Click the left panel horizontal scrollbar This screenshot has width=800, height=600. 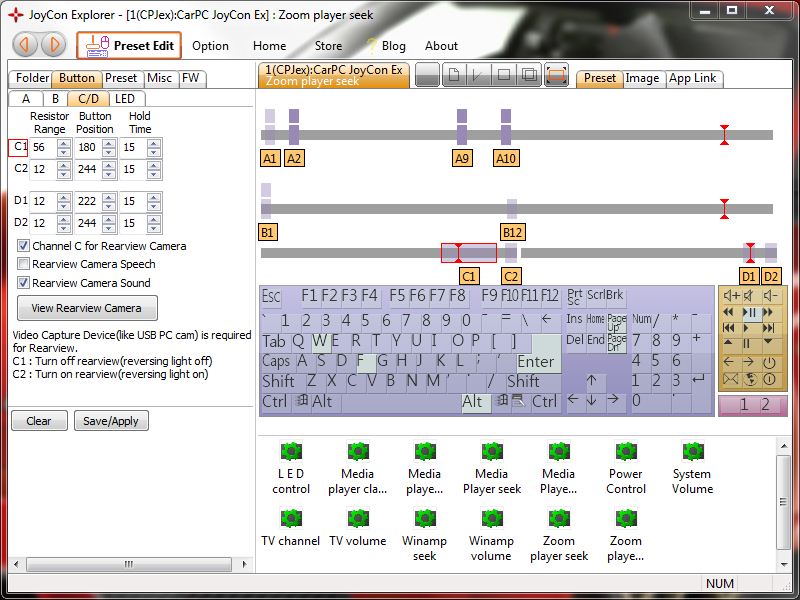[130, 564]
